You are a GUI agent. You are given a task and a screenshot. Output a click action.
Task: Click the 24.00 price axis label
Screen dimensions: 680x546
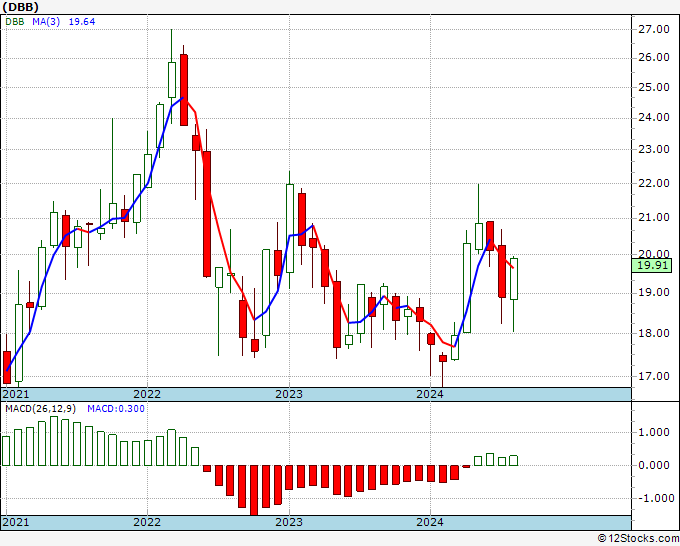(x=654, y=118)
